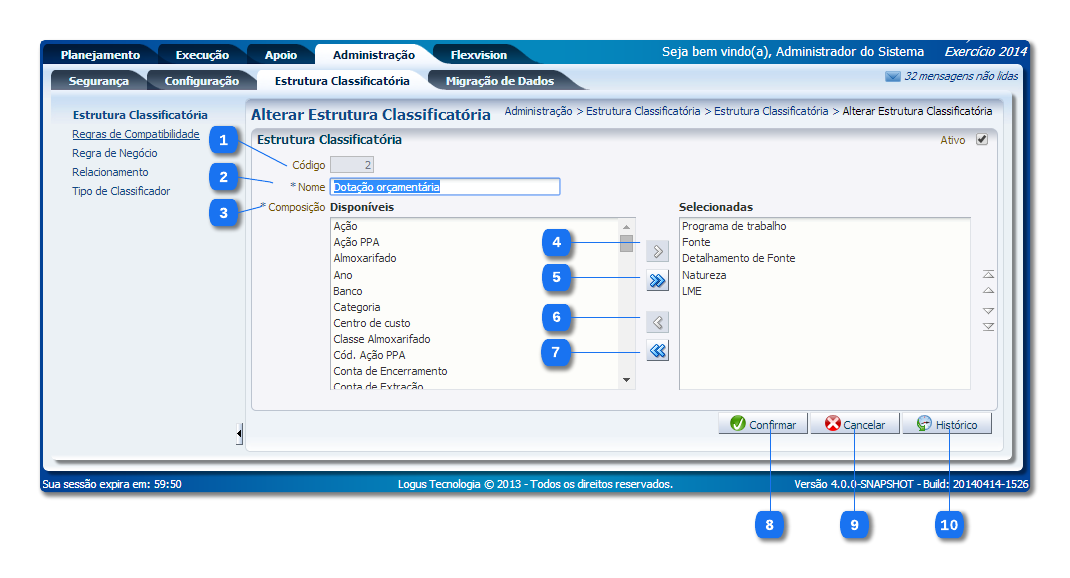Screen dimensions: 1070x578
Task: Uncheck the Ativo checkbox
Action: pyautogui.click(x=981, y=140)
